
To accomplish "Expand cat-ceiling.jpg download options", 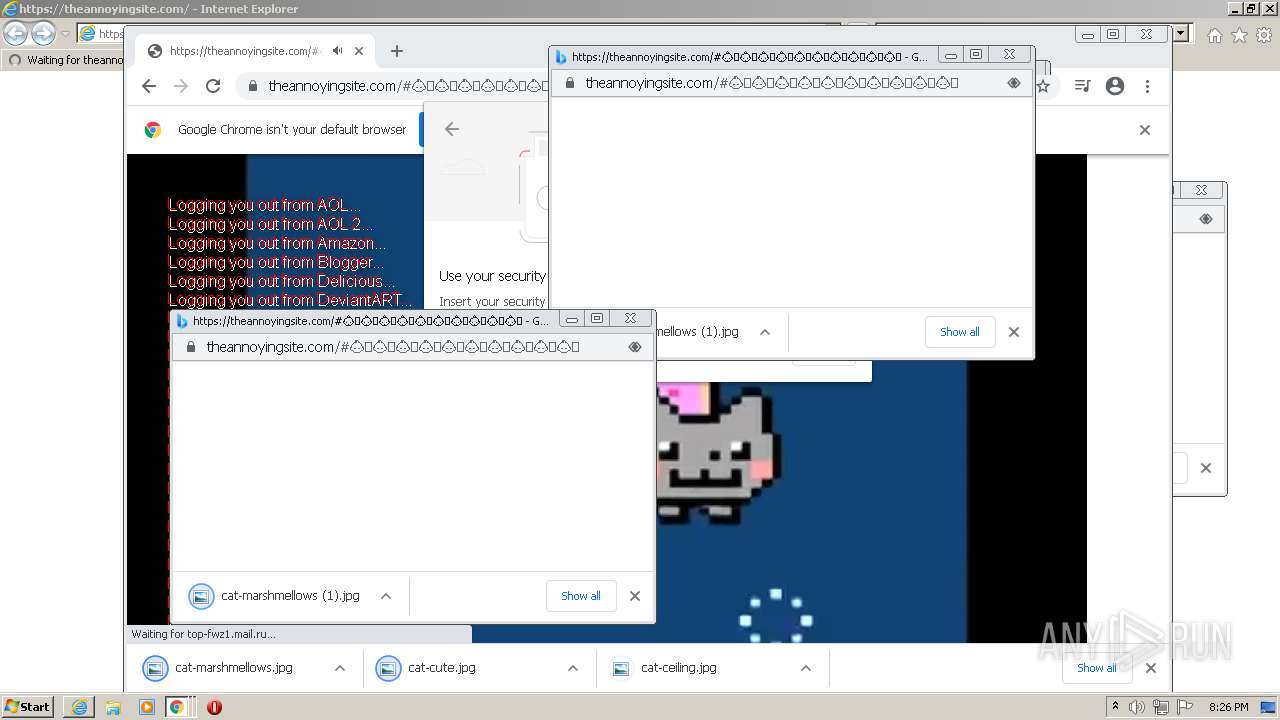I will [806, 668].
